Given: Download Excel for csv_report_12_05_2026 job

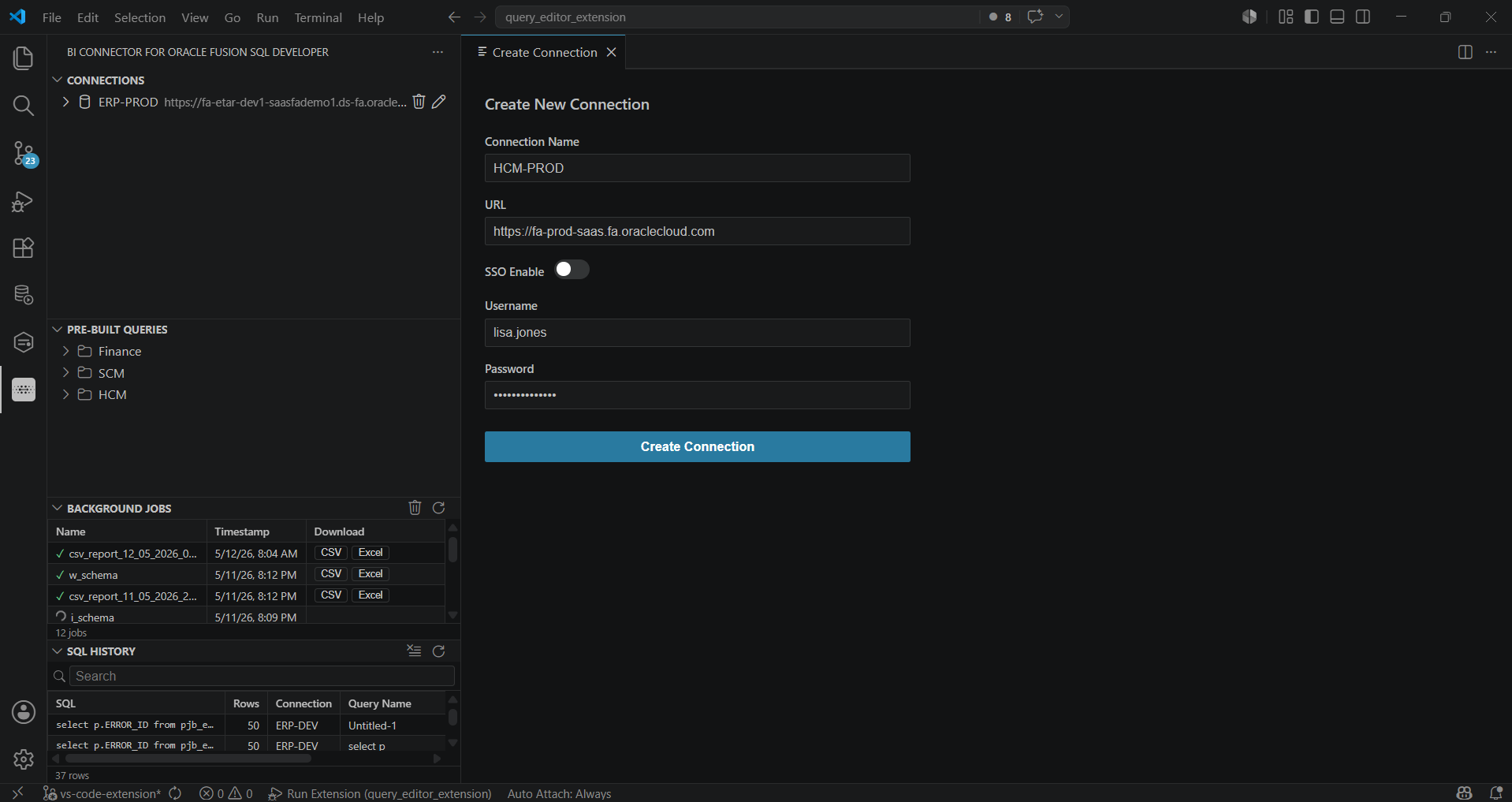Looking at the screenshot, I should click(x=371, y=553).
